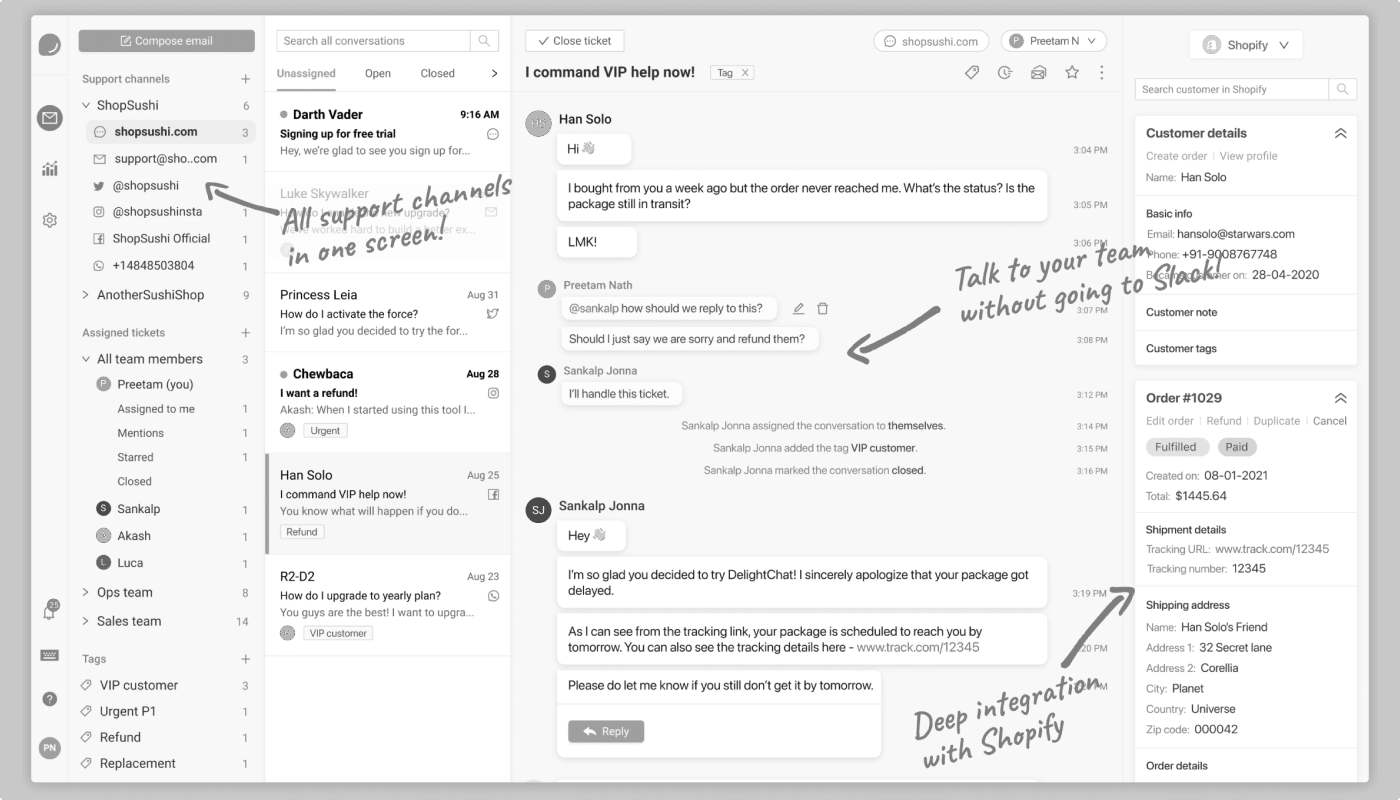
Task: Click the Shopify search magnifier button
Action: tap(1343, 89)
